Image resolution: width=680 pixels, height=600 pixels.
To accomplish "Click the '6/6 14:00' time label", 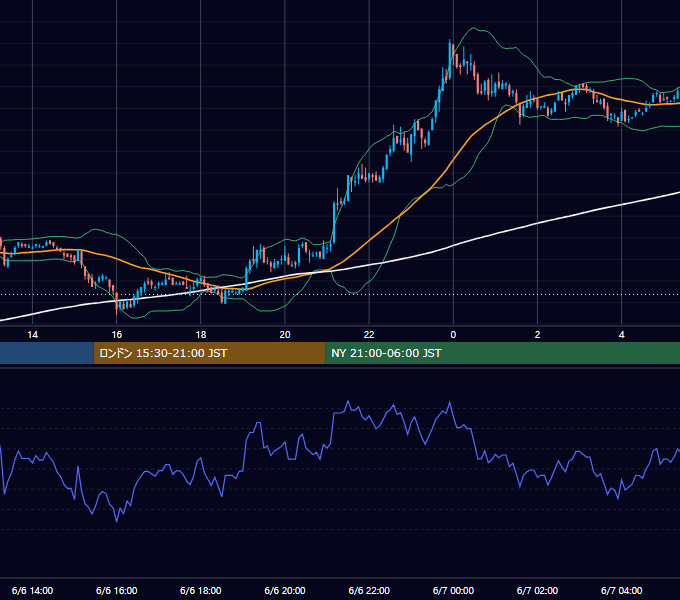I will [33, 590].
